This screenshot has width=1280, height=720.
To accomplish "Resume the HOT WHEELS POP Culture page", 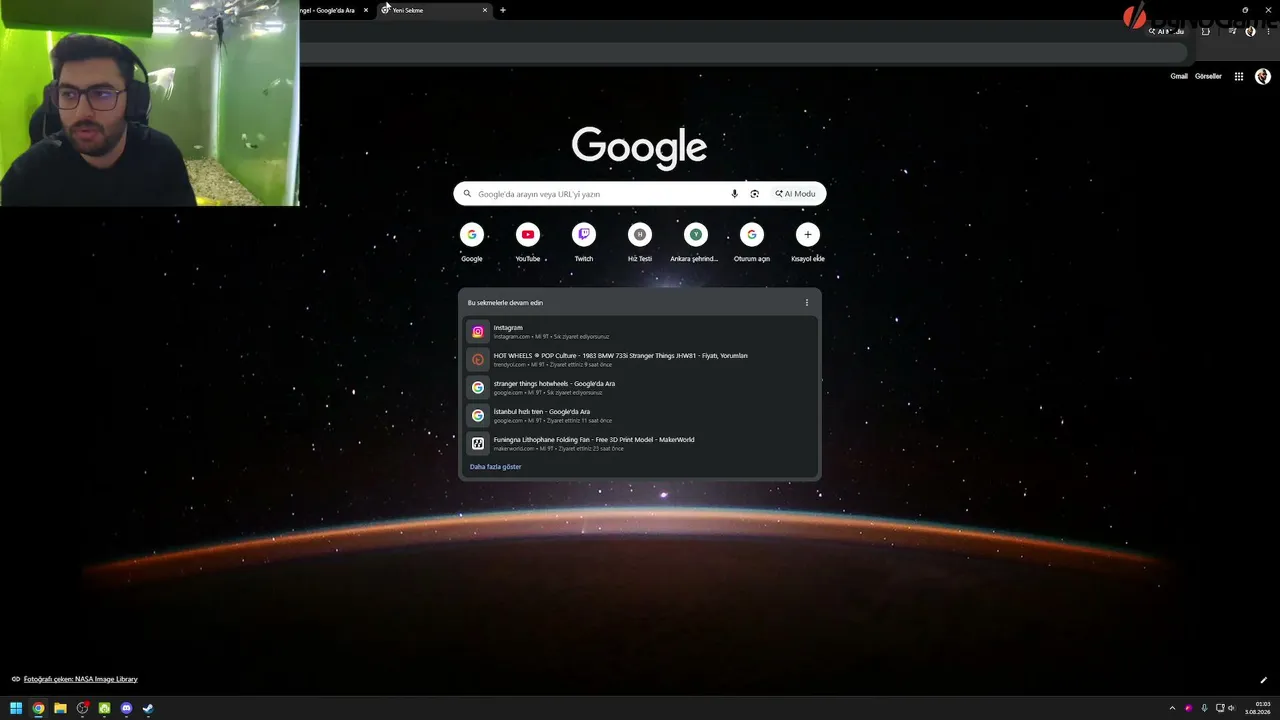I will [640, 359].
